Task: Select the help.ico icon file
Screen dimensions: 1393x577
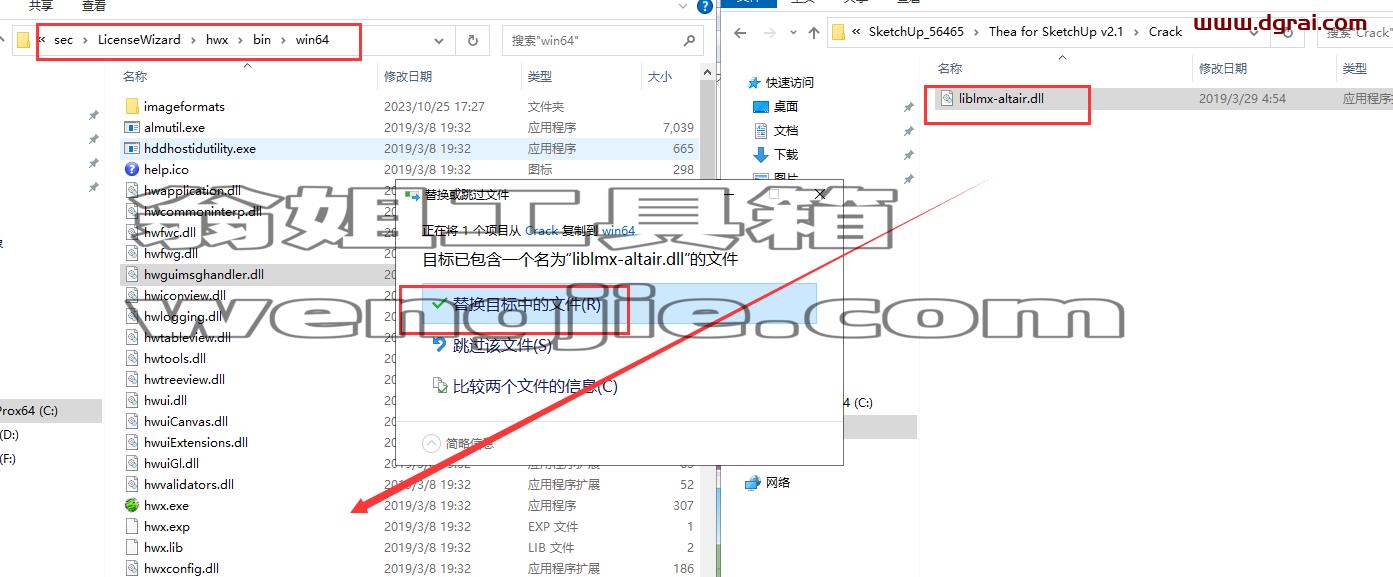Action: pyautogui.click(x=132, y=169)
